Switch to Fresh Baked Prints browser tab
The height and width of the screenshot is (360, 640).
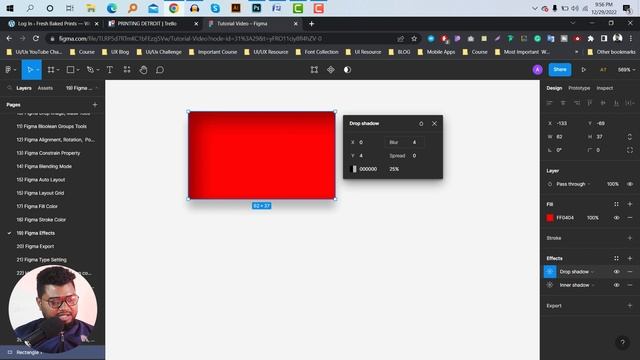coord(53,24)
